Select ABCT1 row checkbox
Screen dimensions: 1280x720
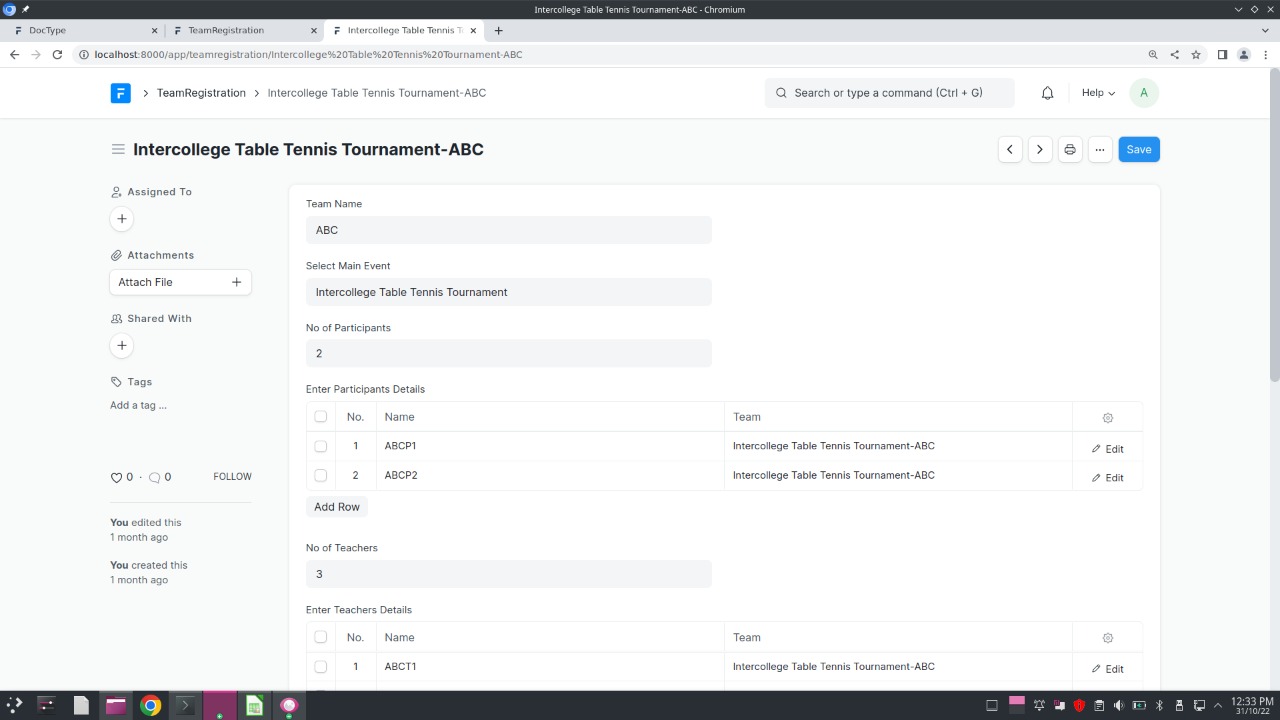tap(320, 667)
